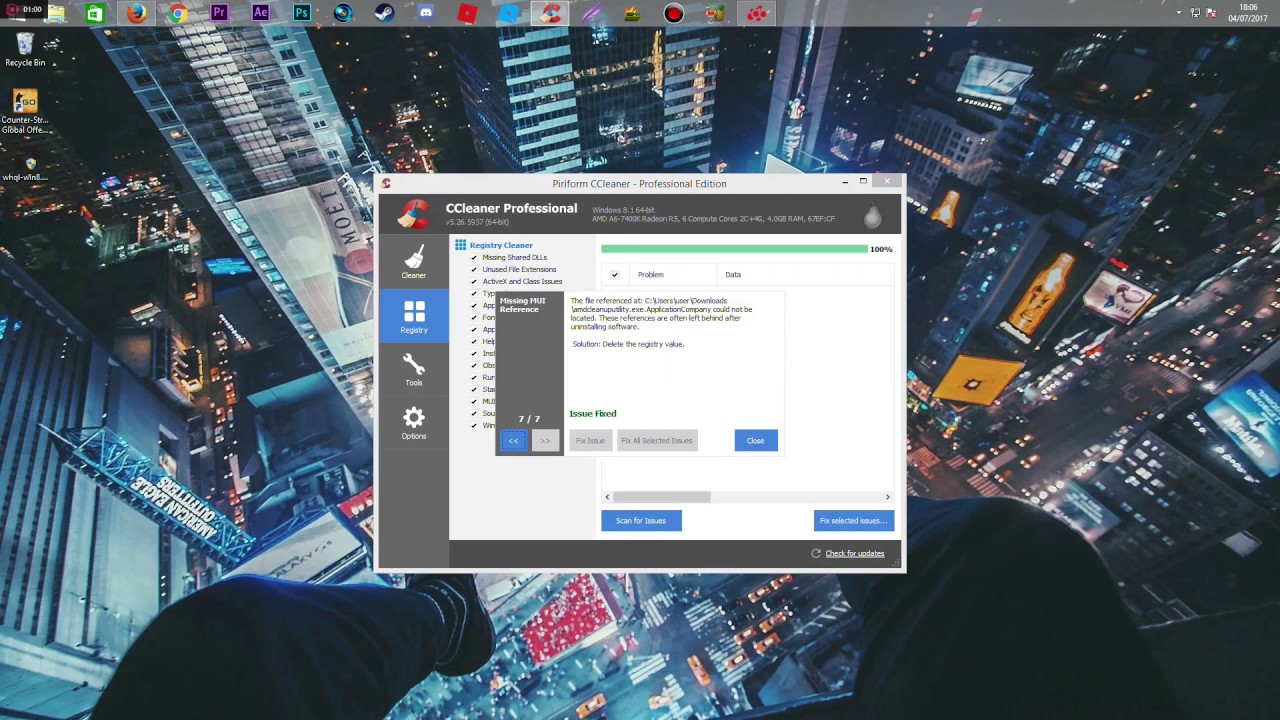Image resolution: width=1280 pixels, height=720 pixels.
Task: Click the Piriform pear logo icon
Action: [872, 216]
